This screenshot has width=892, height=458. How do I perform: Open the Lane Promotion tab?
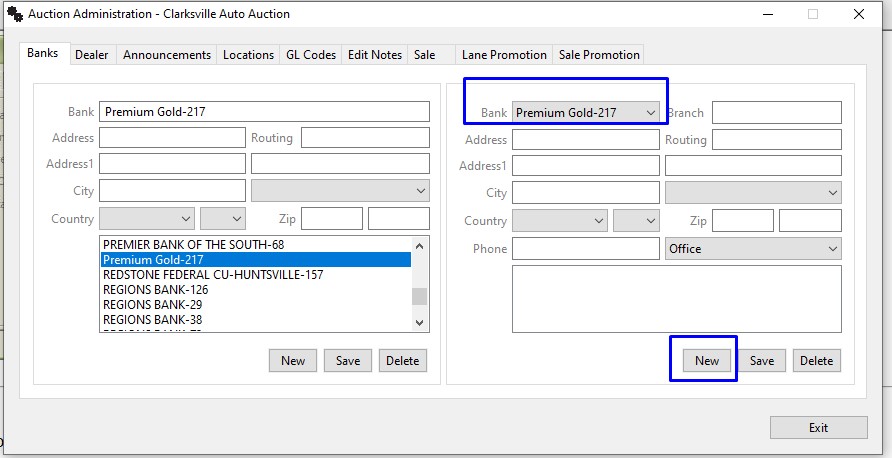coord(504,55)
